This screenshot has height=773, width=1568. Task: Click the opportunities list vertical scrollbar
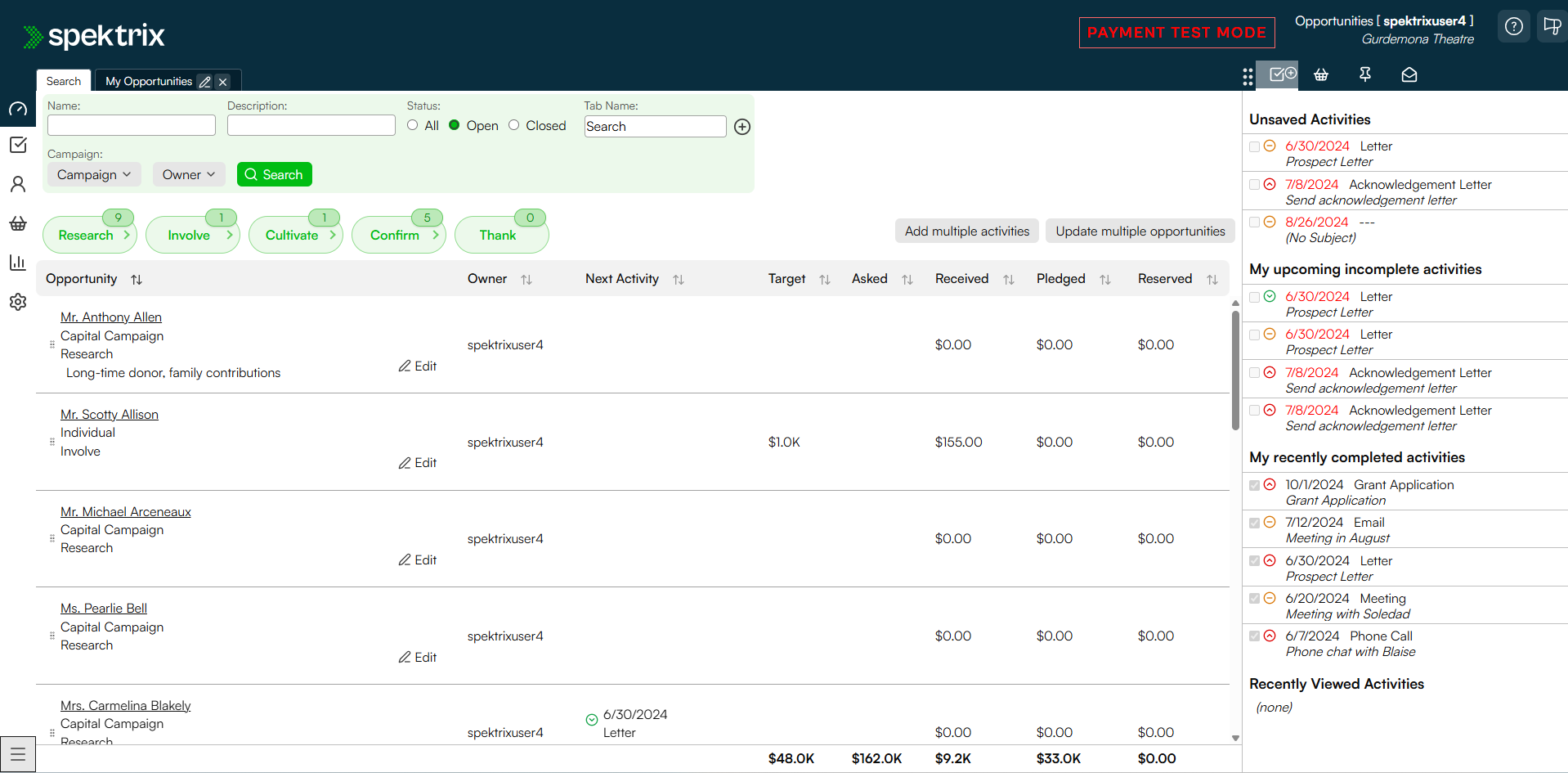(x=1235, y=370)
